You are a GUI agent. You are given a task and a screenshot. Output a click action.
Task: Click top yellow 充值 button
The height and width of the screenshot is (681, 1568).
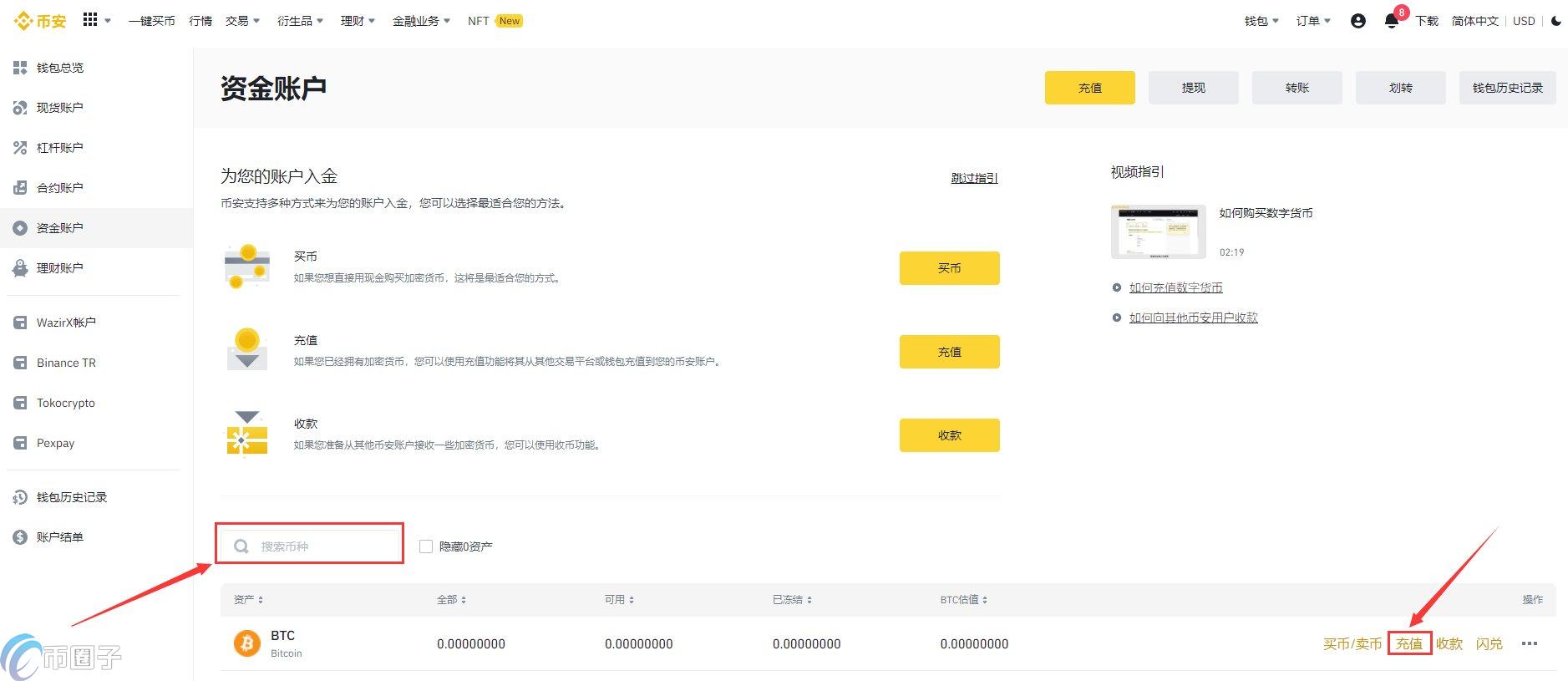(1090, 88)
